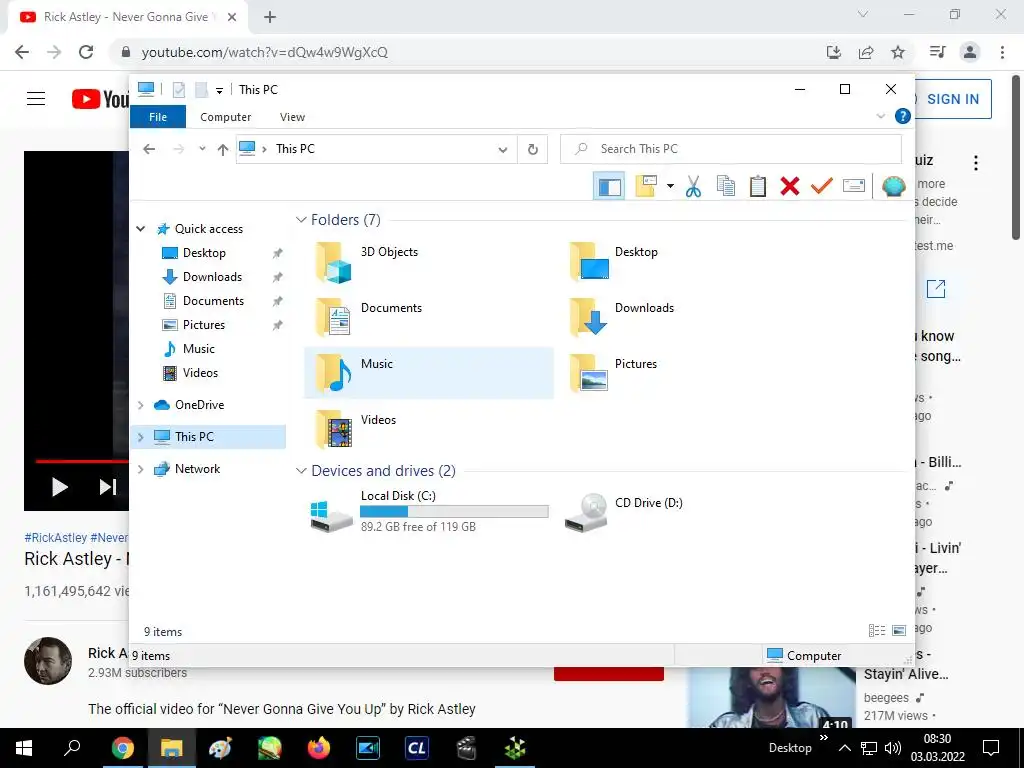Select Downloads under Quick access
Image resolution: width=1024 pixels, height=768 pixels.
212,277
